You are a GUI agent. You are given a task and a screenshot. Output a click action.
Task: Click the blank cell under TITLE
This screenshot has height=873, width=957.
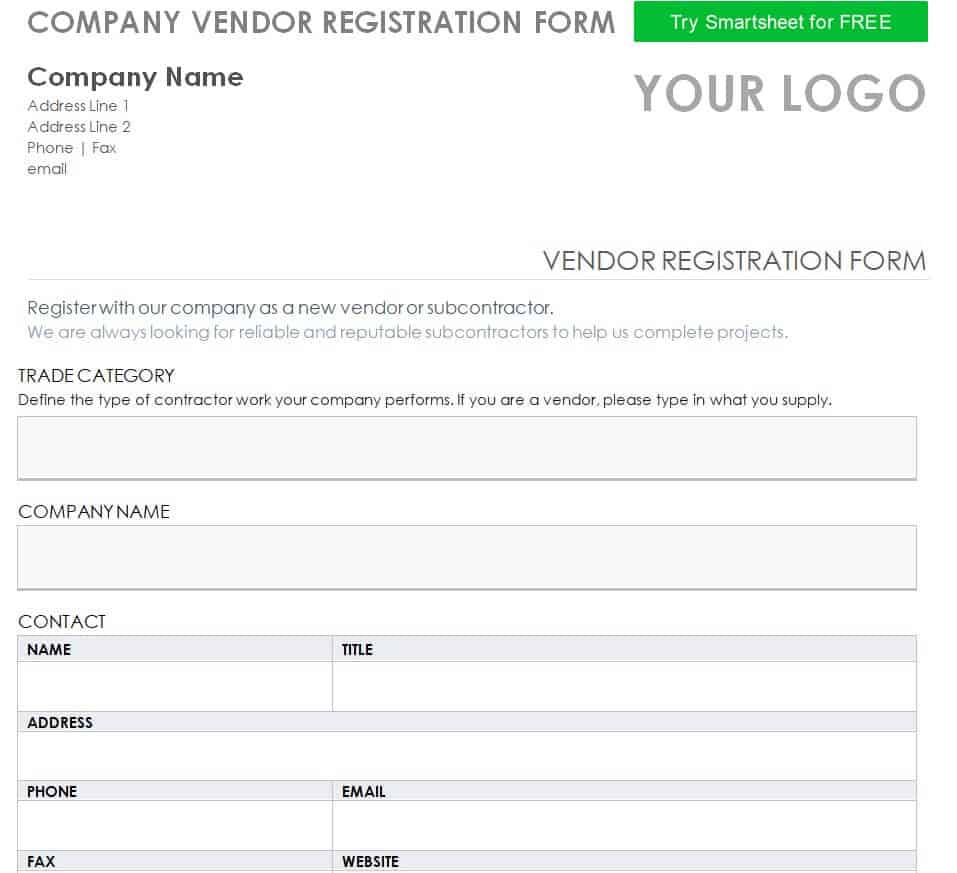[x=624, y=686]
